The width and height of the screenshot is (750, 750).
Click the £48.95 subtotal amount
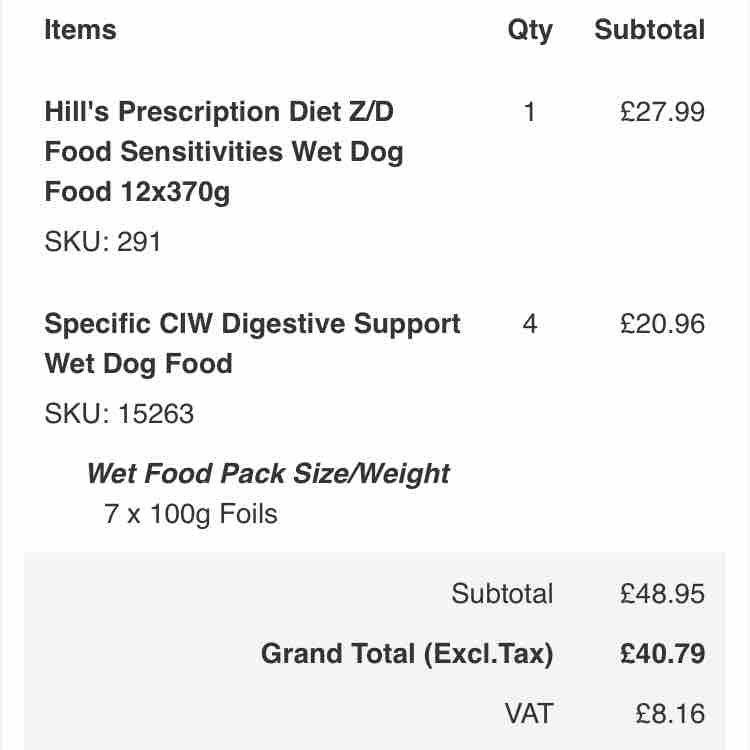click(x=662, y=594)
